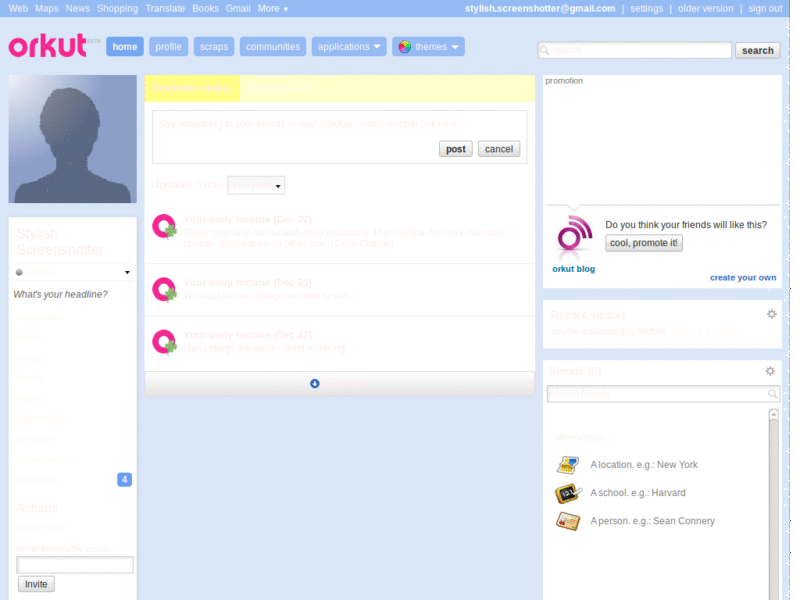Open the Dec 27 daily fortune icon

[164, 227]
